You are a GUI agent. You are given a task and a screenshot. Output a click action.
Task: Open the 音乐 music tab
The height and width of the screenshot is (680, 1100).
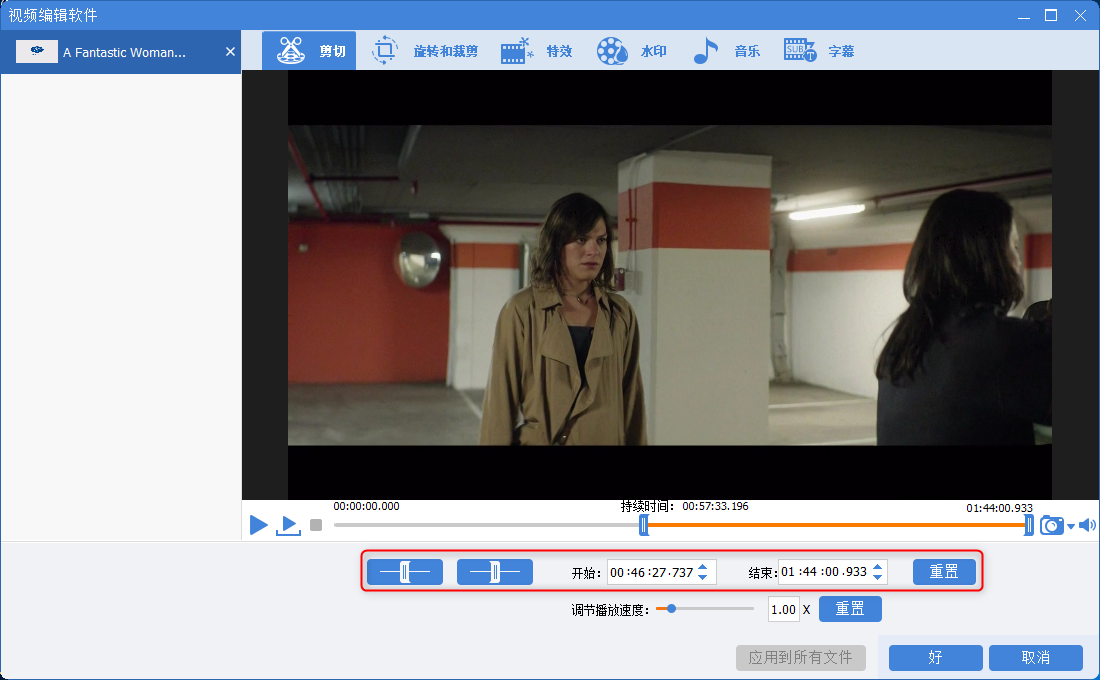coord(726,51)
